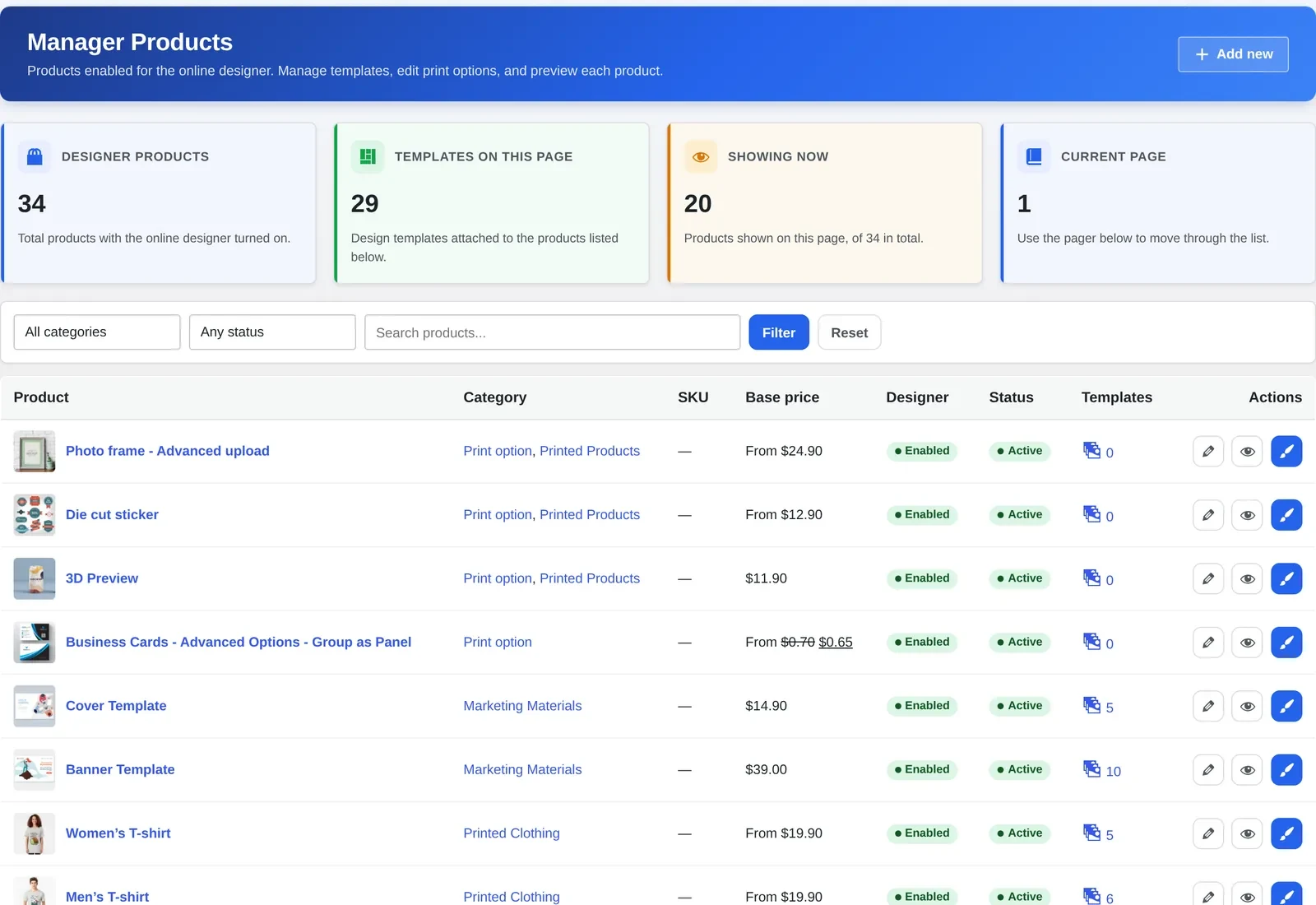
Task: Click the Active badge in Banner Template row
Action: [1020, 770]
